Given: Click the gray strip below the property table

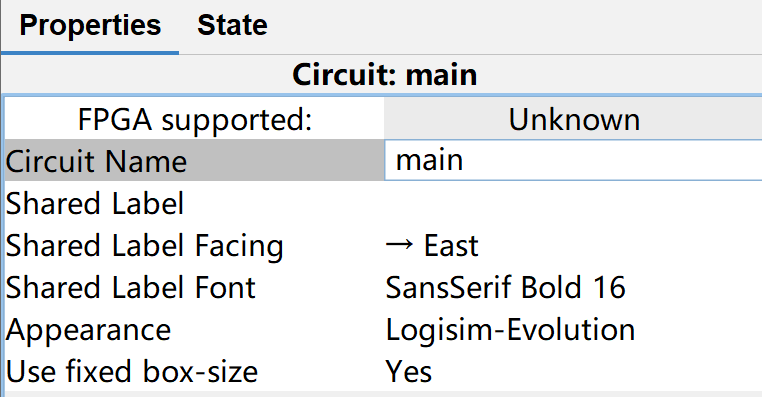Looking at the screenshot, I should point(383,394).
